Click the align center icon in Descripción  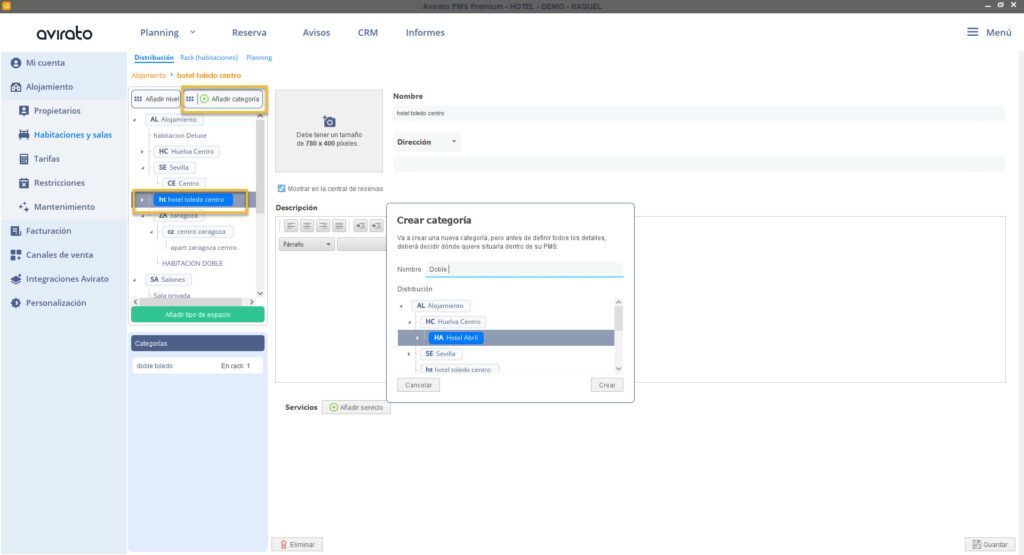pos(306,226)
